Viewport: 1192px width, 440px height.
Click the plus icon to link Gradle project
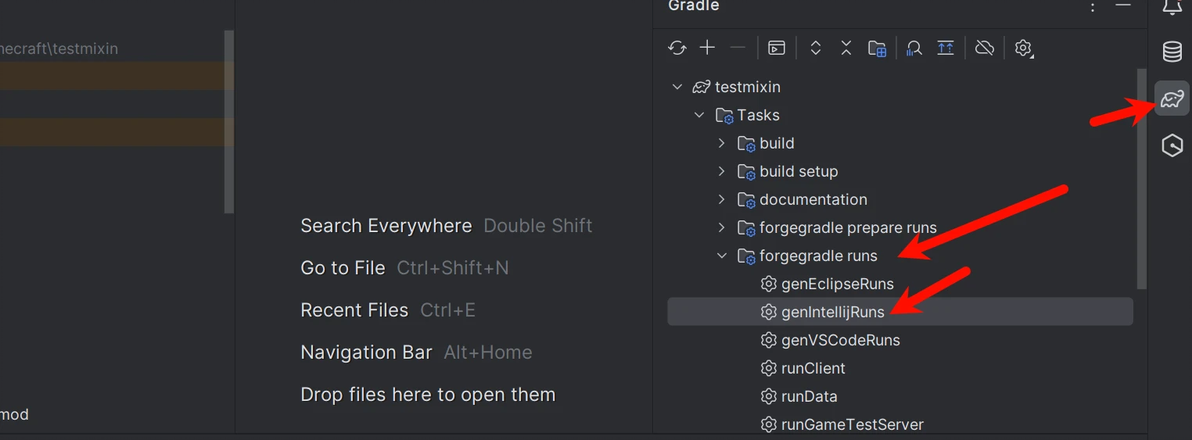pos(707,48)
